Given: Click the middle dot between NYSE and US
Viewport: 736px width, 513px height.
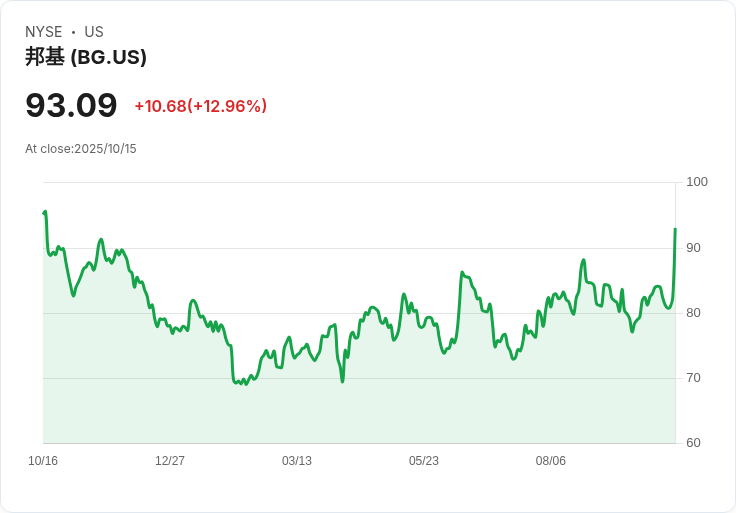Looking at the screenshot, I should [74, 32].
